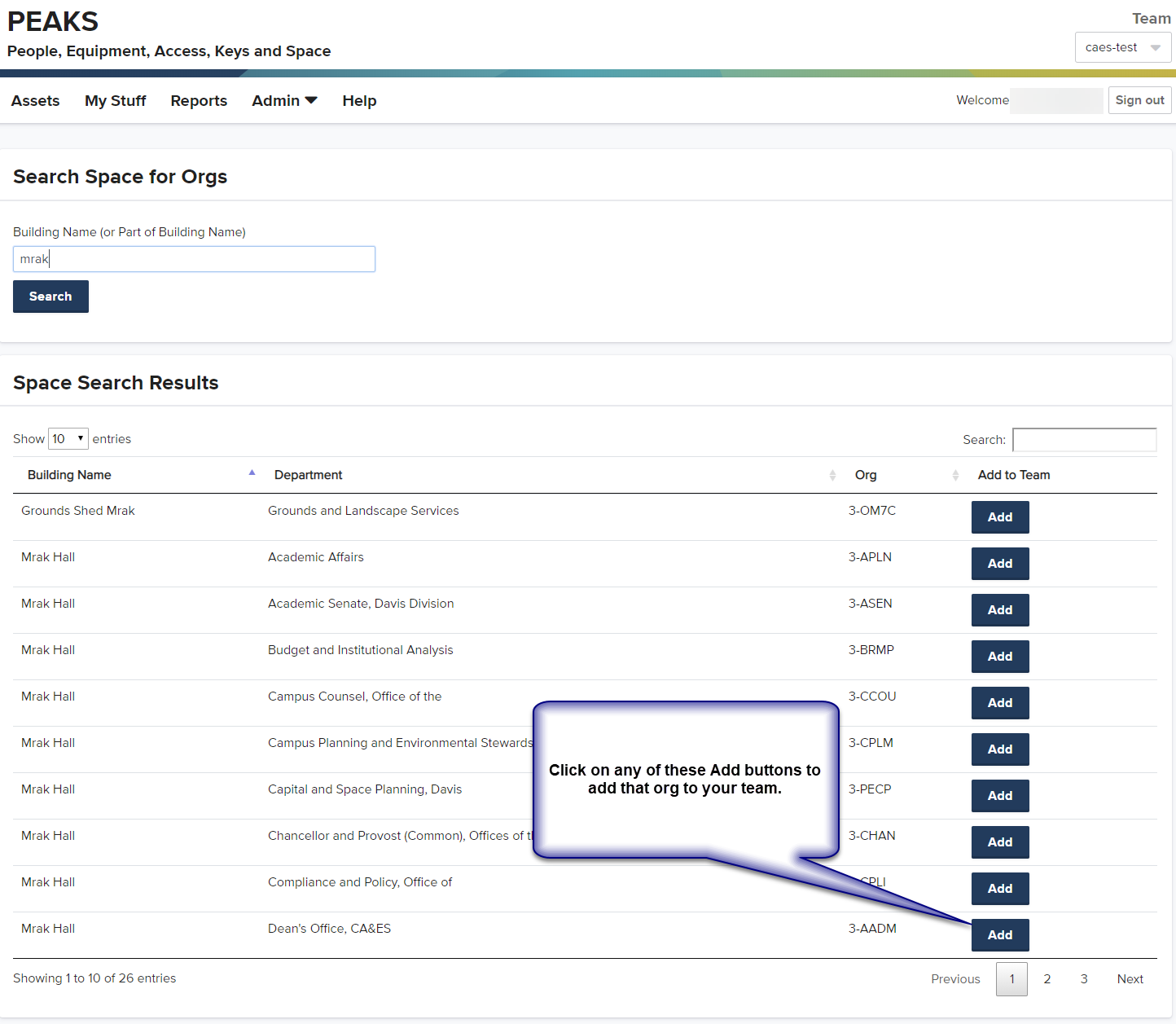Viewport: 1176px width, 1024px height.
Task: Focus the Building Name input field
Action: click(x=194, y=259)
